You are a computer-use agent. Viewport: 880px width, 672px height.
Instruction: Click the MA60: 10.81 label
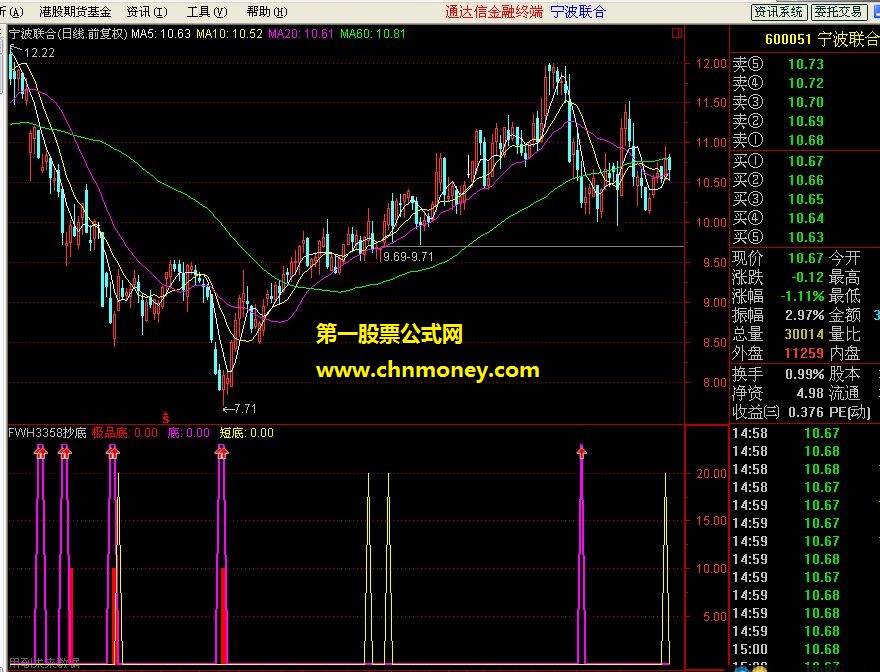pos(373,34)
